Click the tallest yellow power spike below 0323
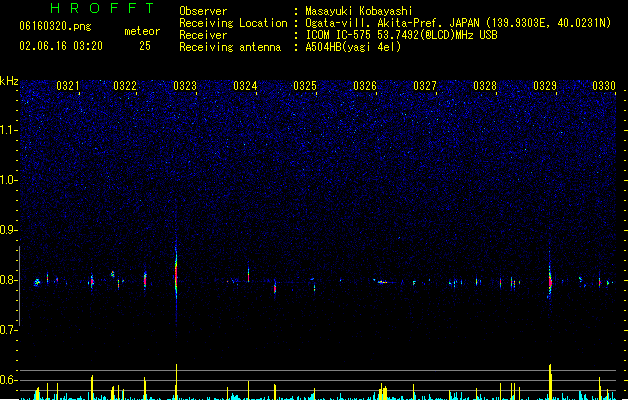Viewport: 629px width, 400px height. pyautogui.click(x=176, y=381)
